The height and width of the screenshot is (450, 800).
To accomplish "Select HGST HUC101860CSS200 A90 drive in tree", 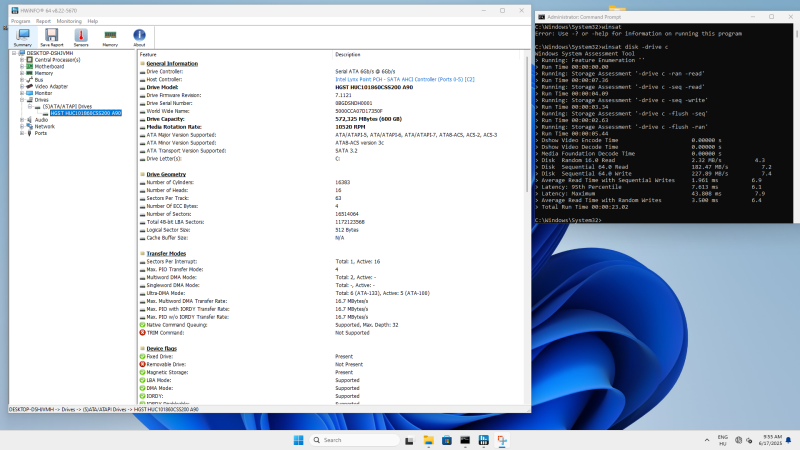I will click(x=86, y=113).
